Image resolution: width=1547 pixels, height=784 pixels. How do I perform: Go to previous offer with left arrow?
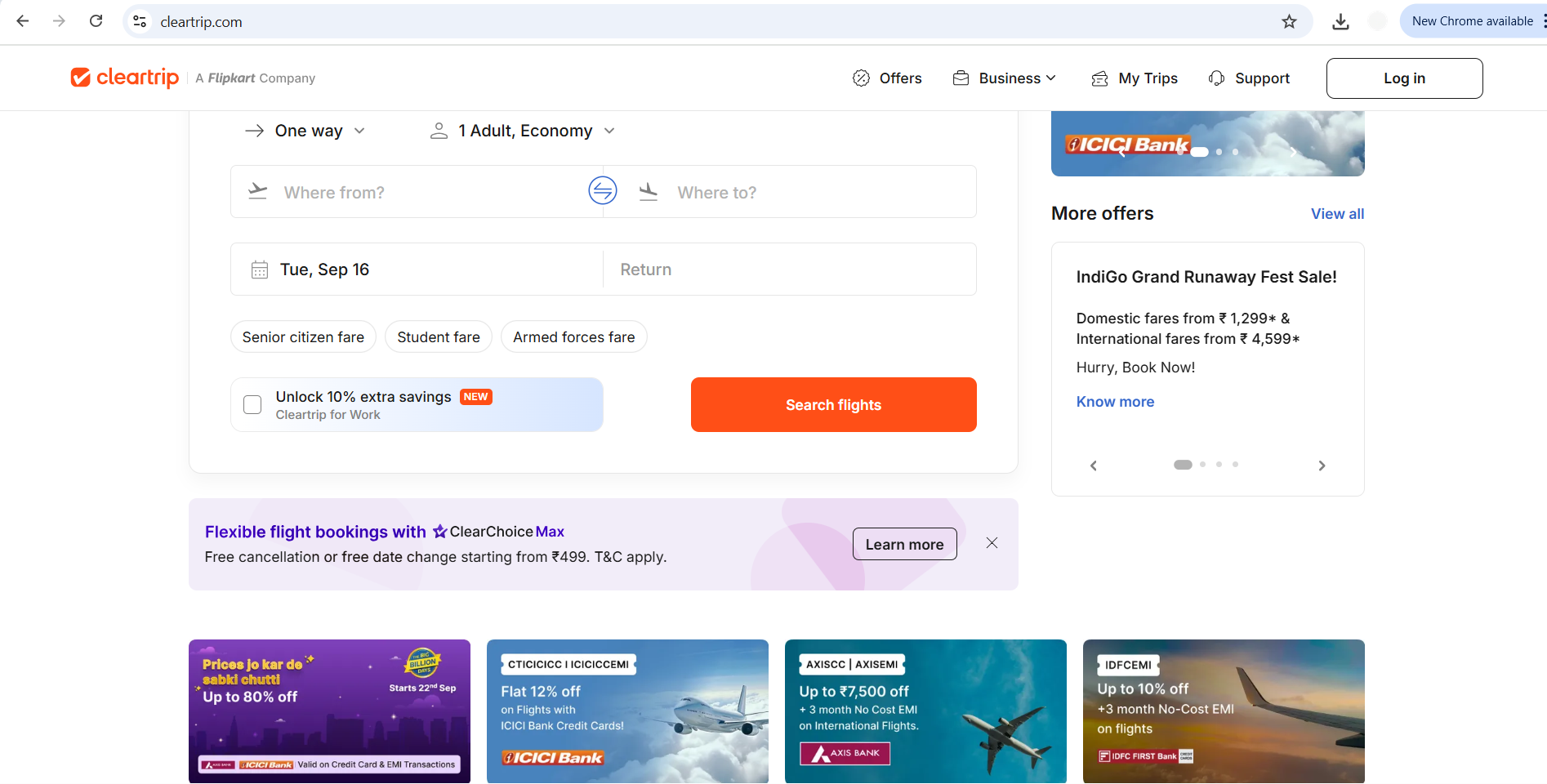pyautogui.click(x=1094, y=465)
